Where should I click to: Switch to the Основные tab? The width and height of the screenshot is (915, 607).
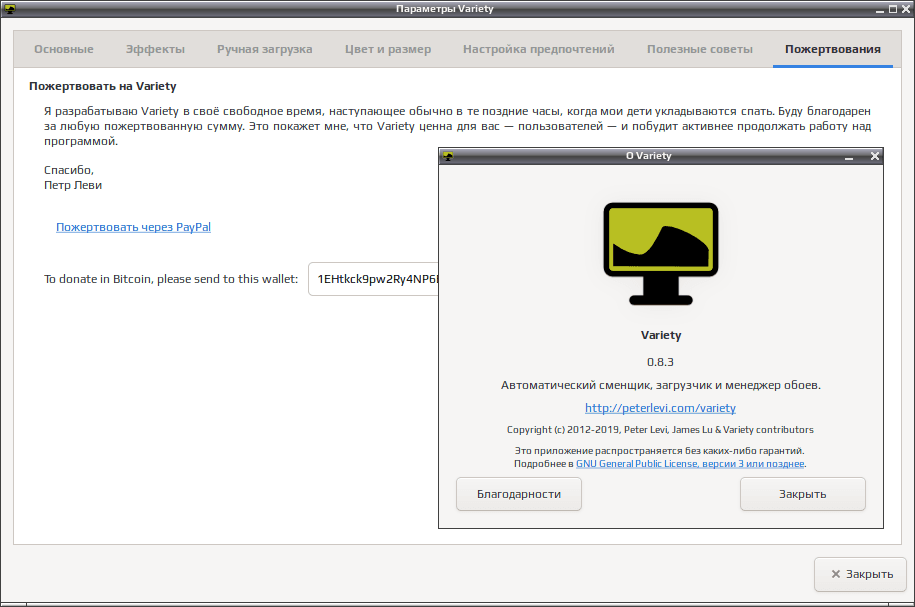click(64, 49)
